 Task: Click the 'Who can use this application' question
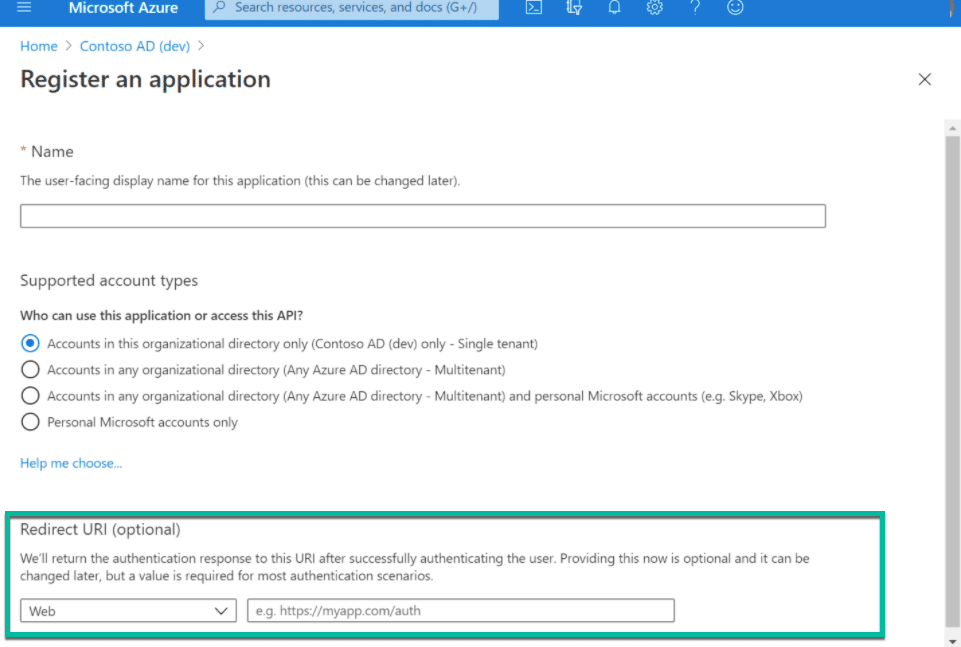point(162,316)
